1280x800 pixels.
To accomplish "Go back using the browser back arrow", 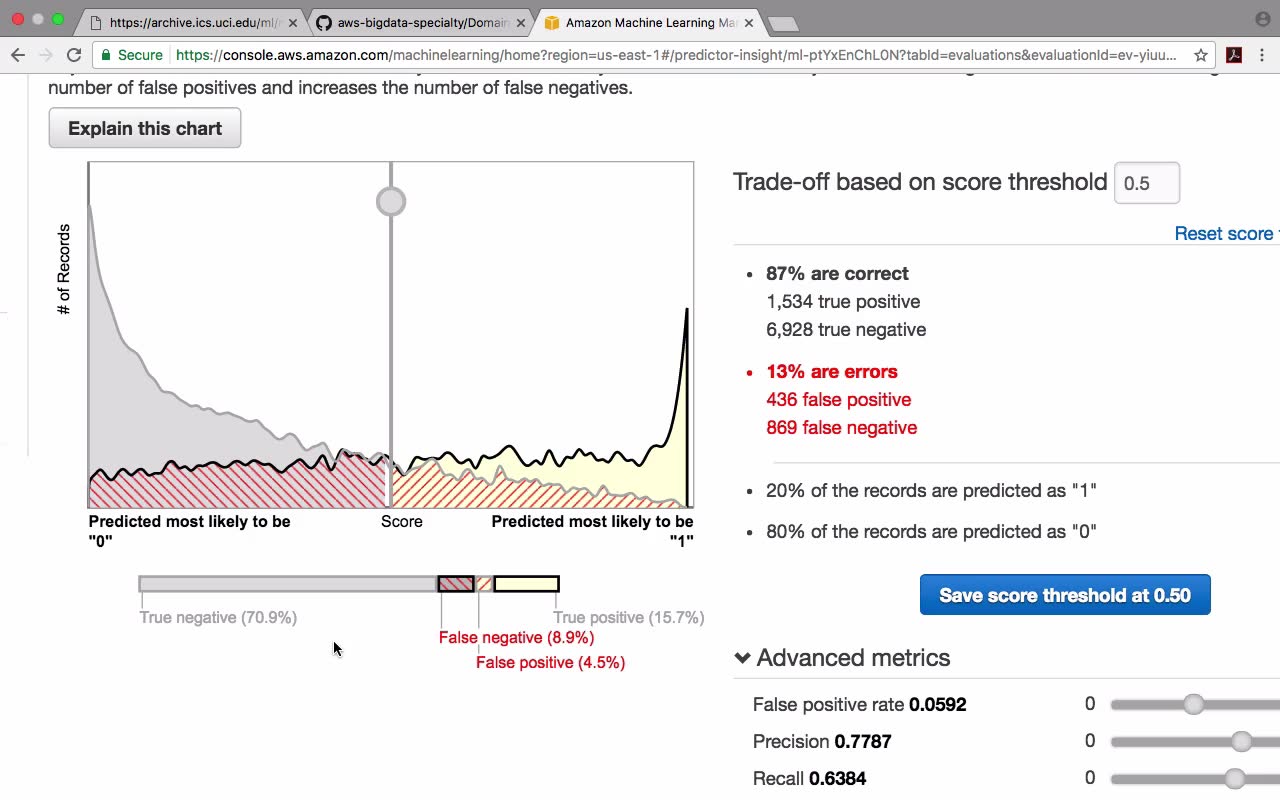I will [18, 55].
